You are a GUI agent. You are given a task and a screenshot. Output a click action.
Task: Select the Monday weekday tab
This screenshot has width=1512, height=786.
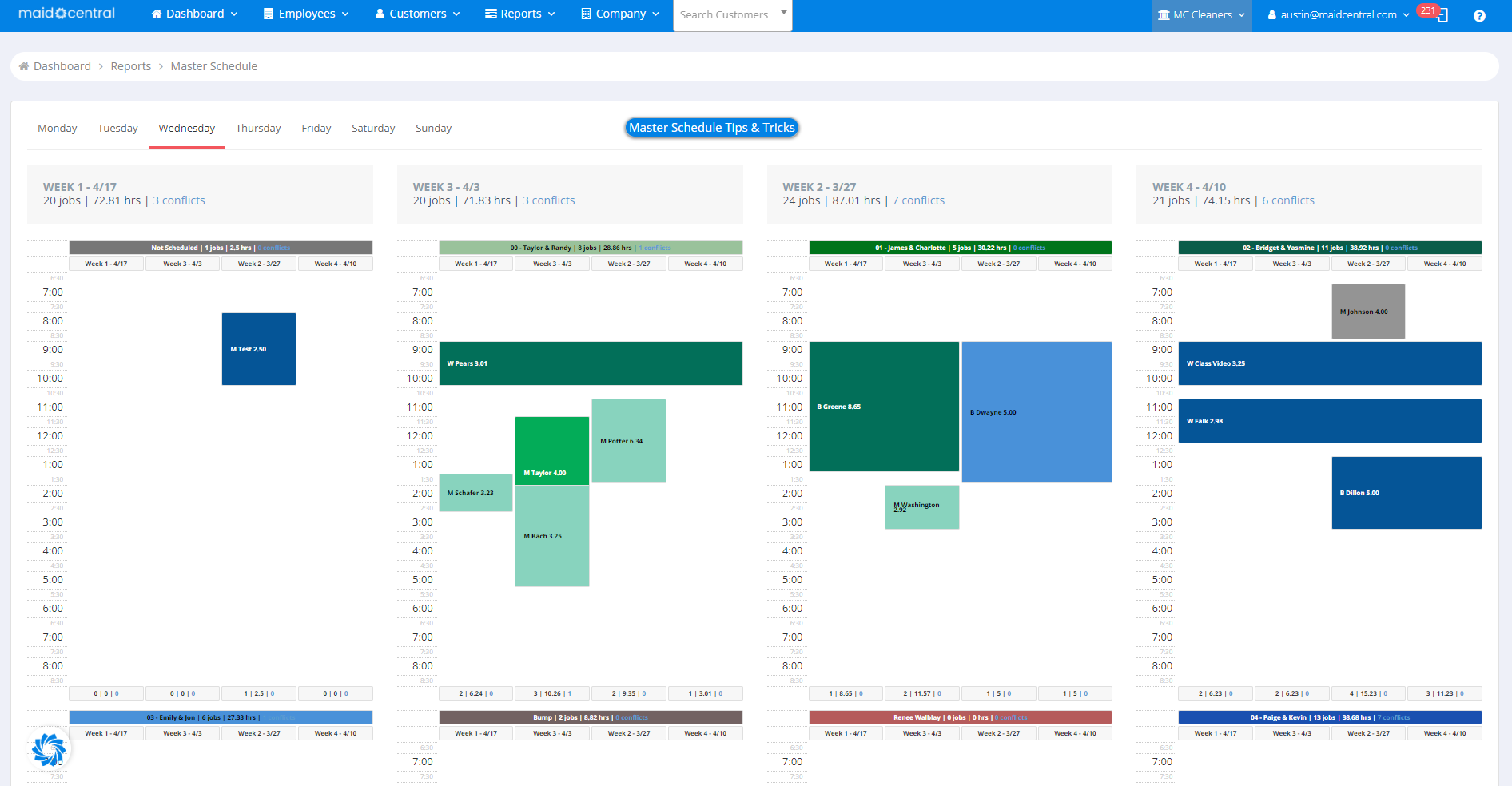point(57,128)
